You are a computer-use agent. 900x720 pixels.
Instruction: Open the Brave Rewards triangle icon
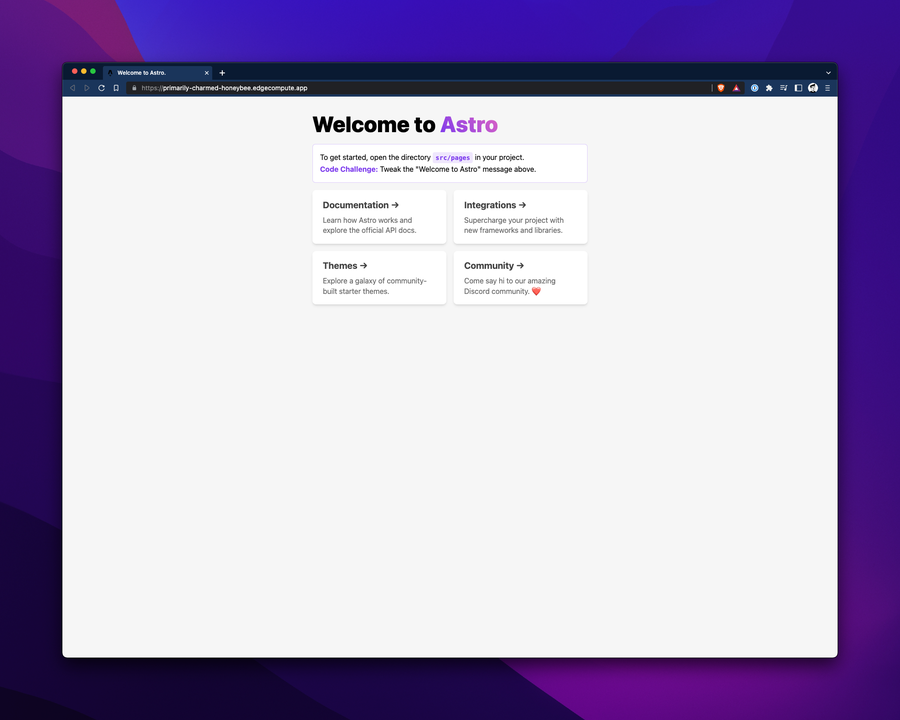pyautogui.click(x=736, y=88)
